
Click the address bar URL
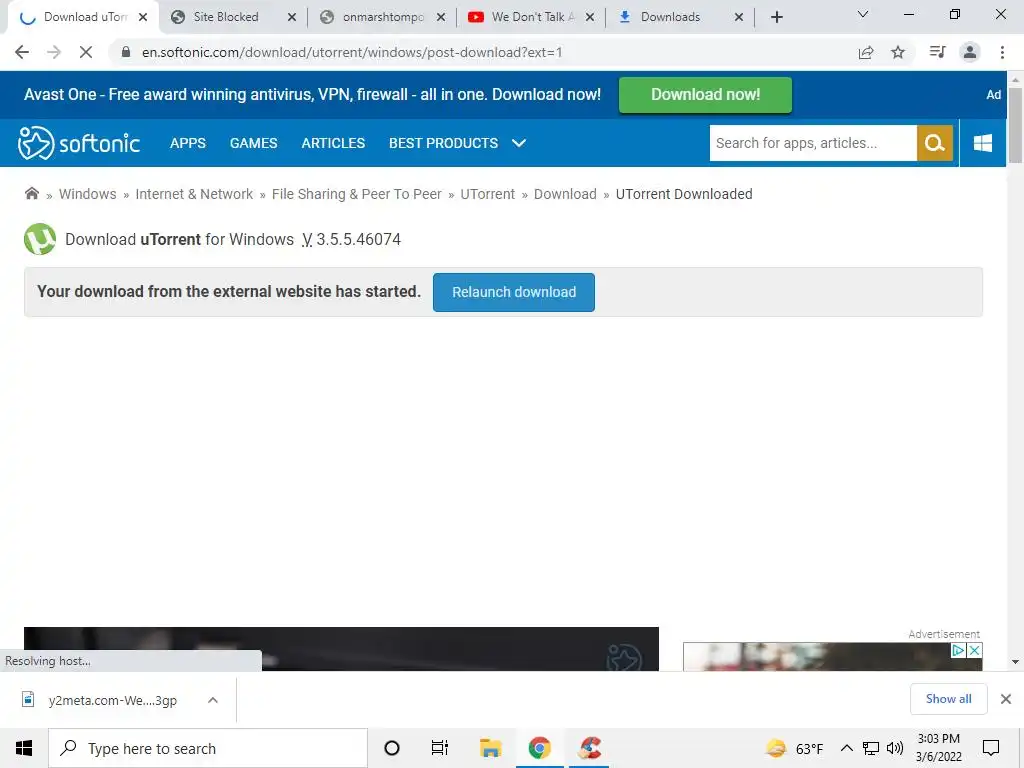352,52
